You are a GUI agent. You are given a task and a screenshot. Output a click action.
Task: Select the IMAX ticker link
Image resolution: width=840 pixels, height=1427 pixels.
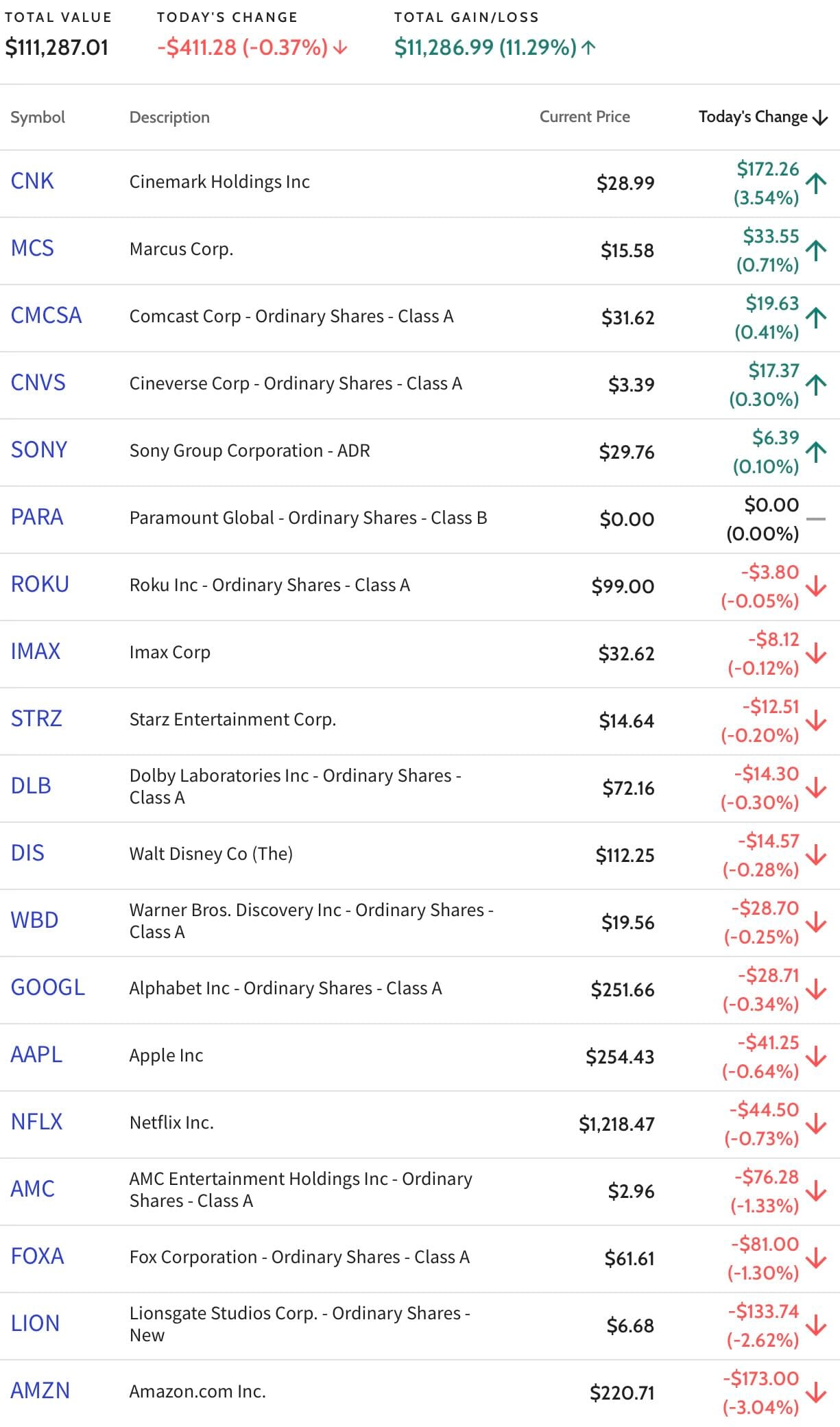coord(36,651)
